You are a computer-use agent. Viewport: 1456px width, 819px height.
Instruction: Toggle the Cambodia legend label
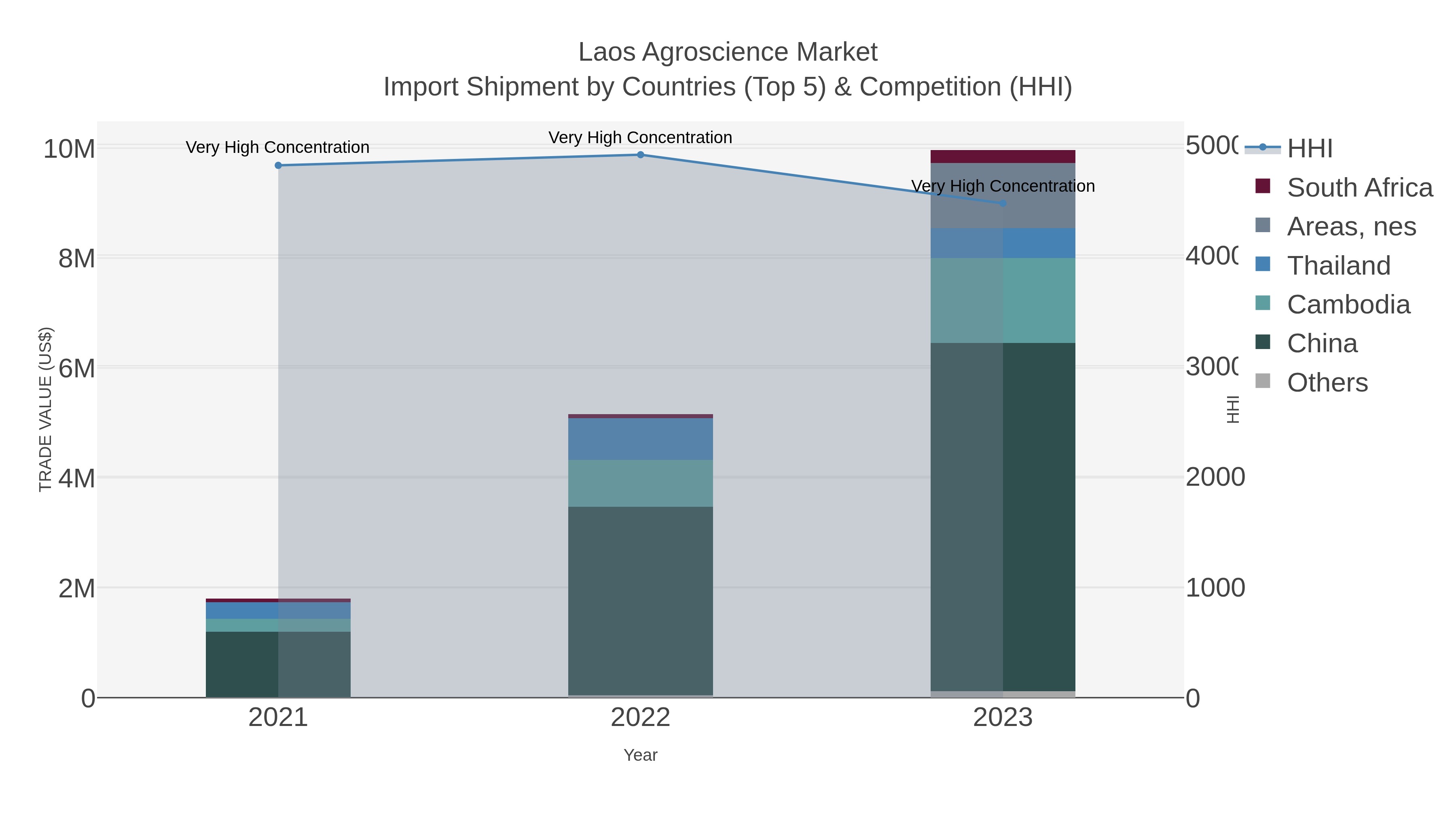click(x=1348, y=305)
